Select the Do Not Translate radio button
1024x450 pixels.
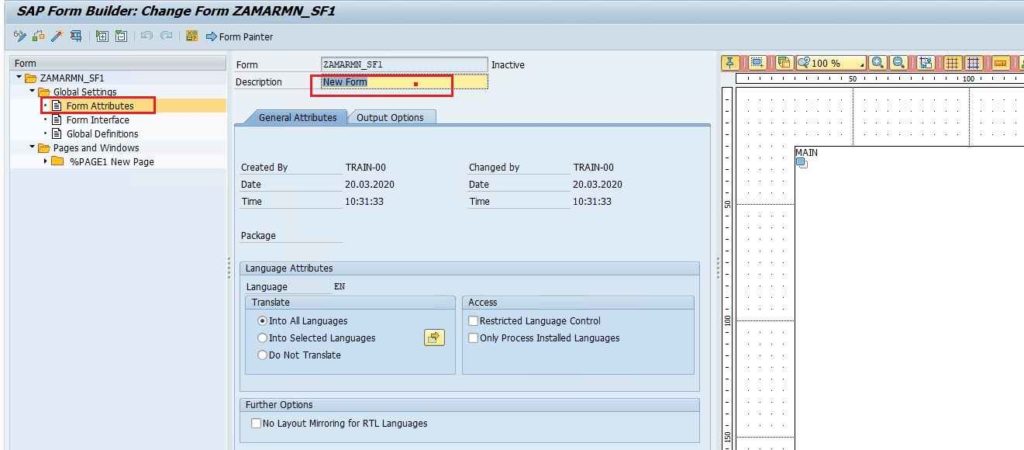pyautogui.click(x=263, y=355)
